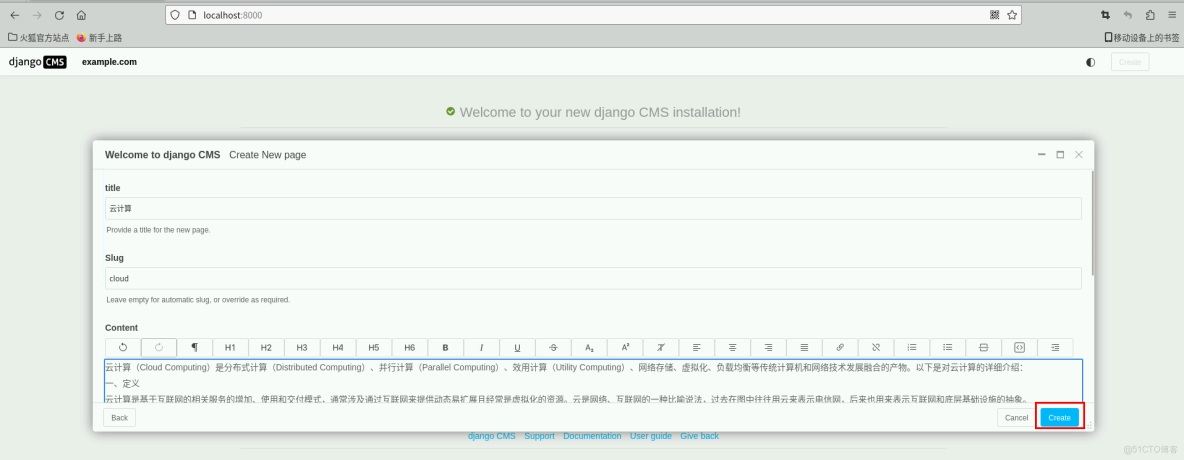Insert a numbered list
The image size is (1184, 460).
912,347
